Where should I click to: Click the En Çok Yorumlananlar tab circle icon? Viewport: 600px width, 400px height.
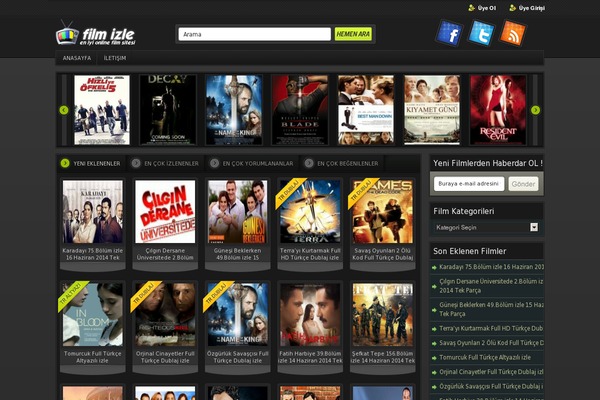point(214,163)
